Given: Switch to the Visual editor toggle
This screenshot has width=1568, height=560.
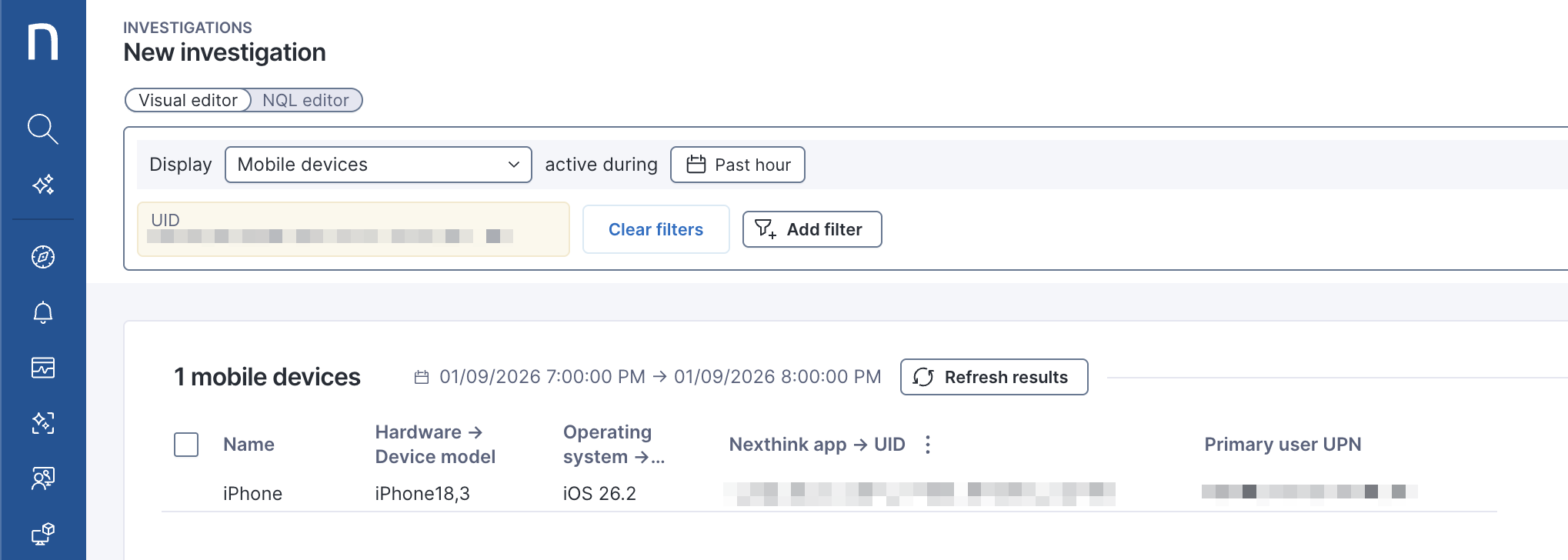Looking at the screenshot, I should [188, 100].
